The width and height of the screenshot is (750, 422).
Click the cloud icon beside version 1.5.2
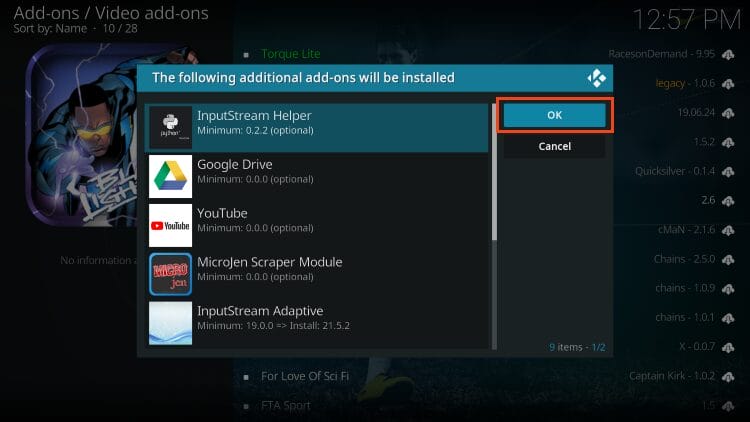coord(728,143)
